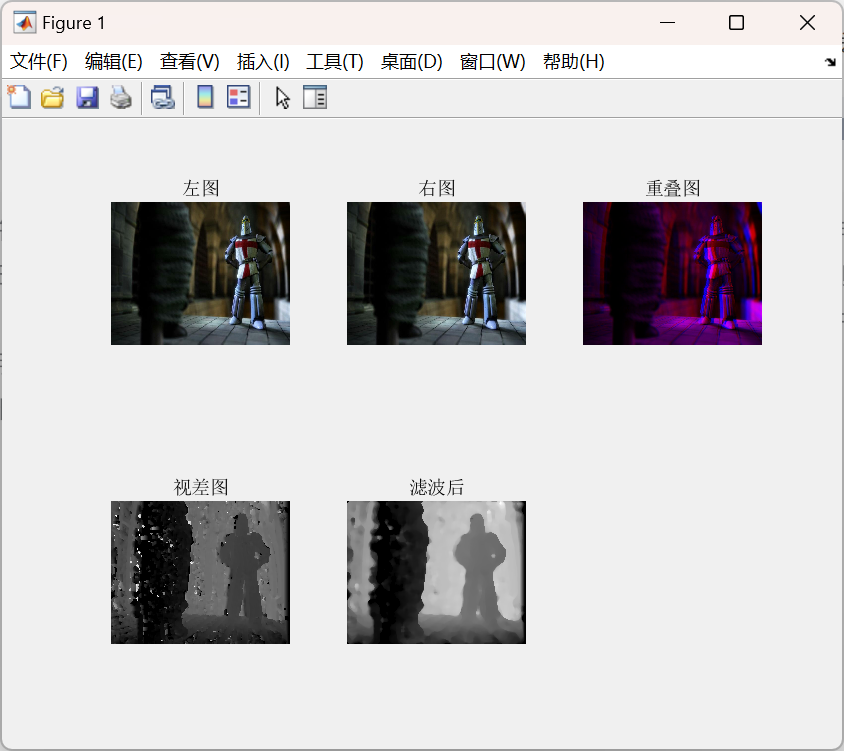Close the Figure 1 window

[x=807, y=23]
